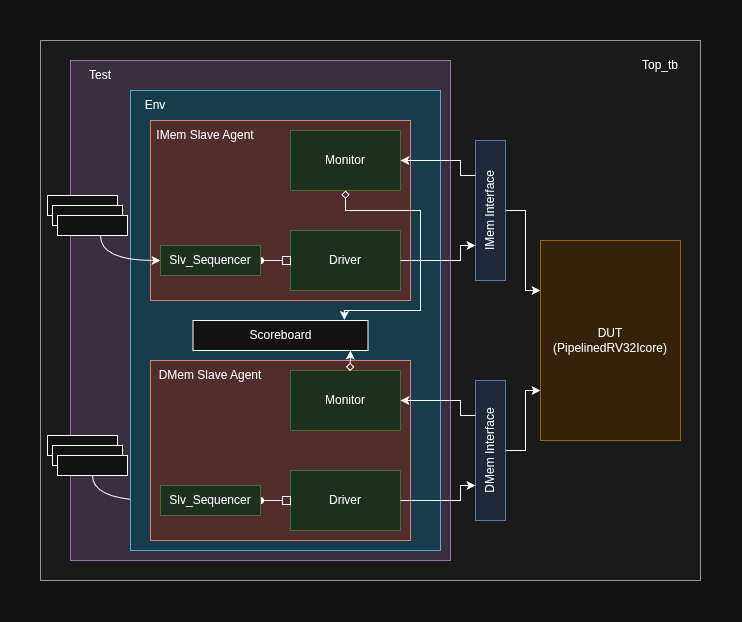The width and height of the screenshot is (742, 622).
Task: Click the diamond port under IMem Monitor
Action: tap(345, 195)
